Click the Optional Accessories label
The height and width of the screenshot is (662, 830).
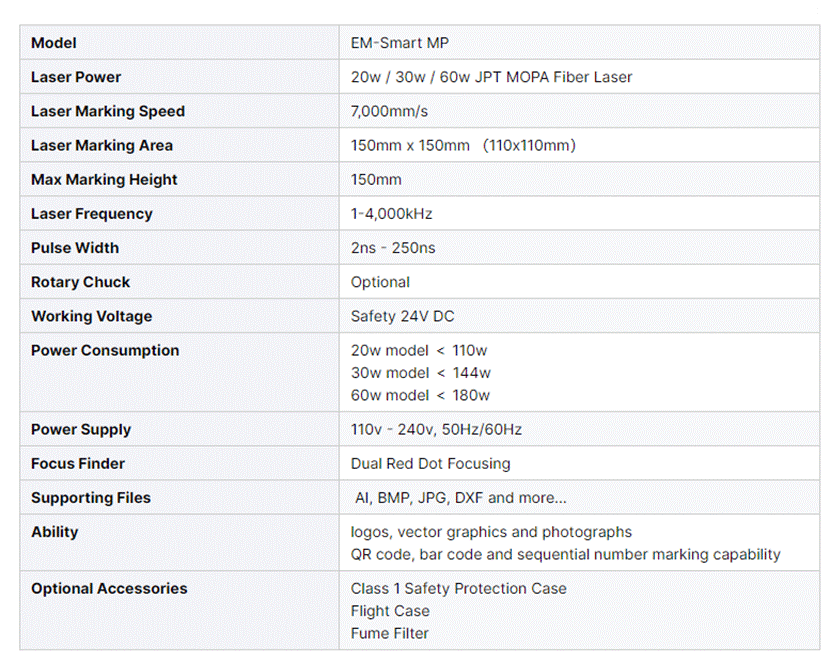pos(109,589)
